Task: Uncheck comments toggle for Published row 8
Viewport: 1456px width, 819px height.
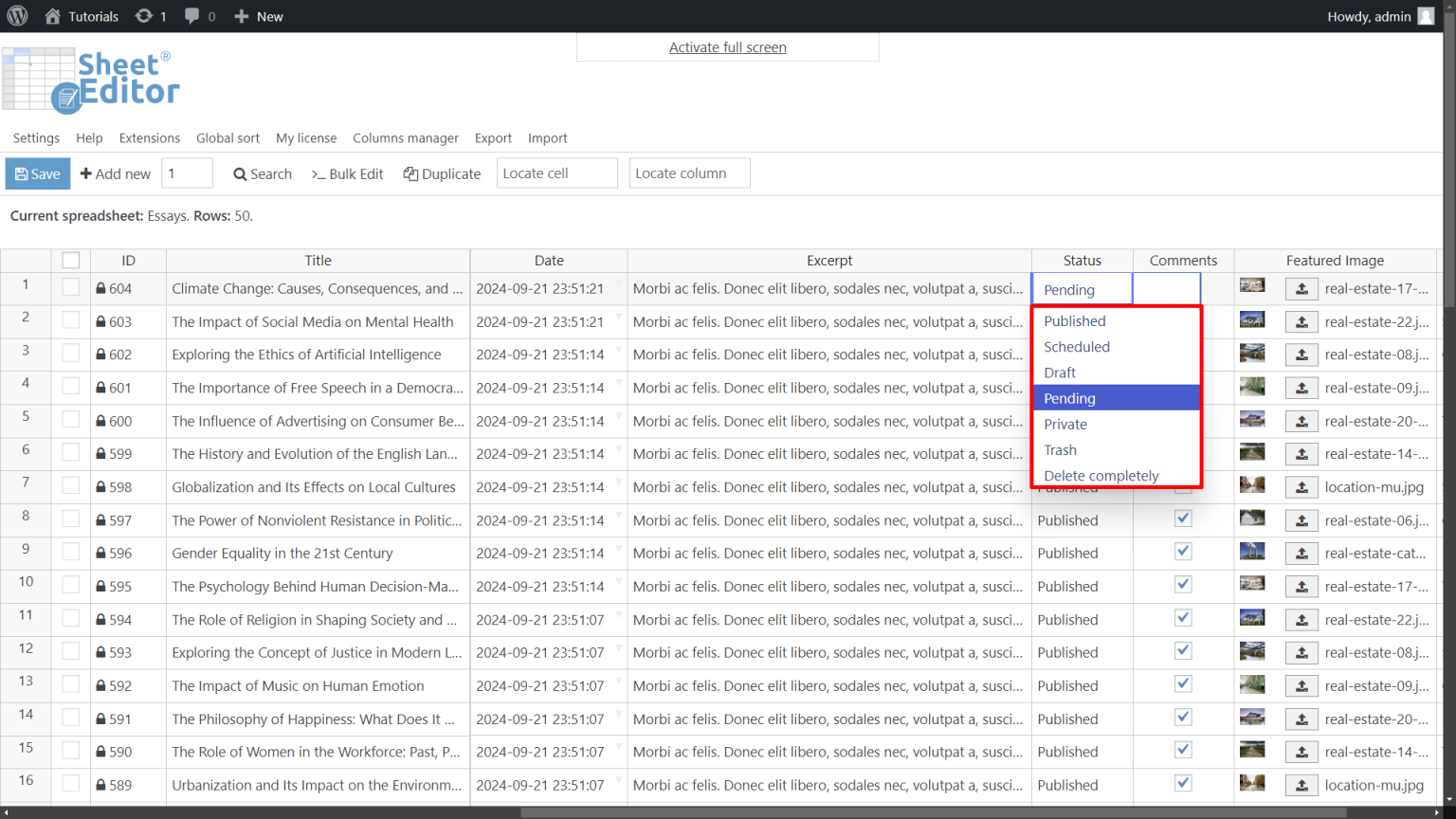Action: click(x=1182, y=518)
